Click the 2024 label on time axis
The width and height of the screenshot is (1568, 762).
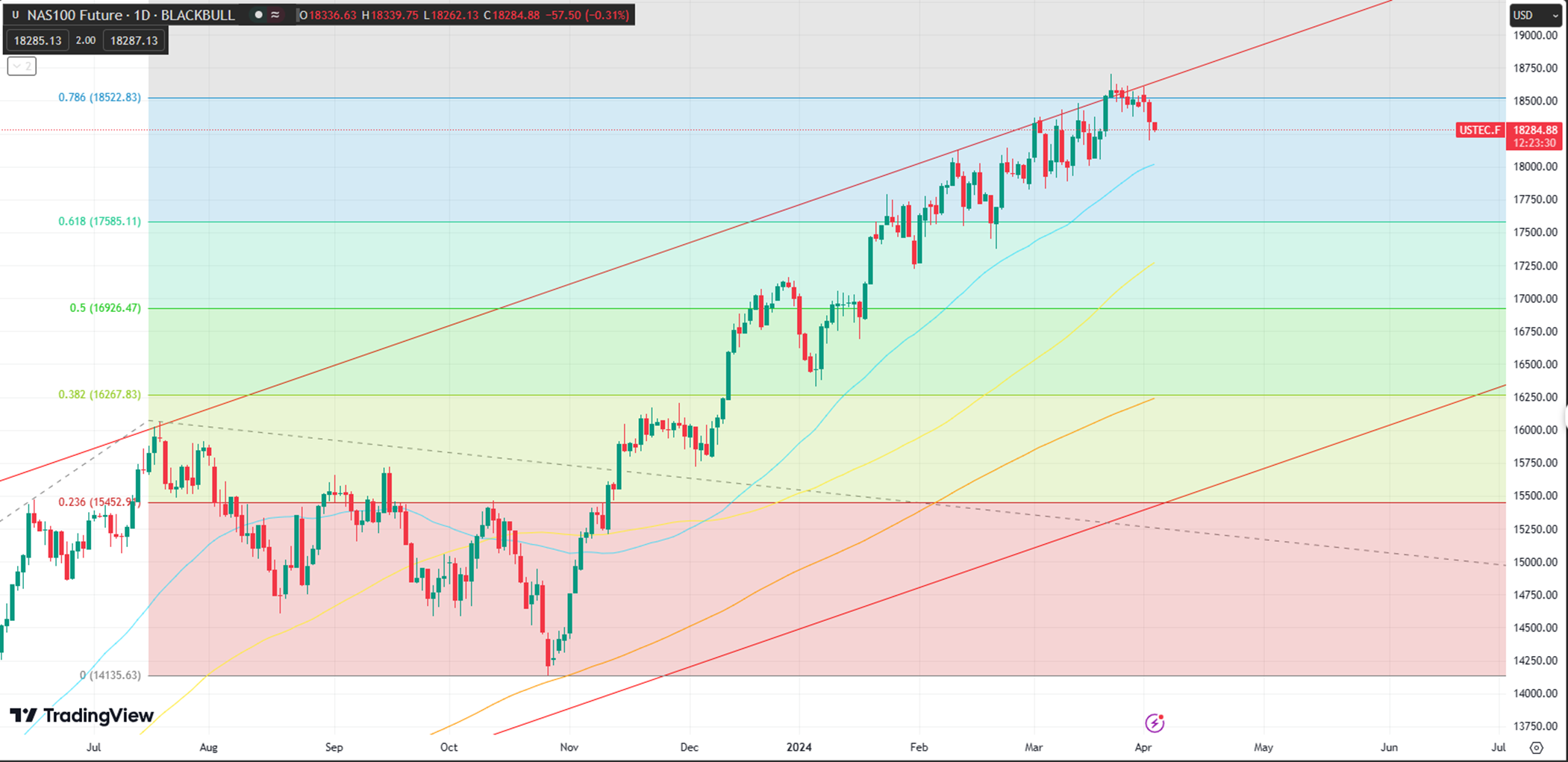click(799, 747)
